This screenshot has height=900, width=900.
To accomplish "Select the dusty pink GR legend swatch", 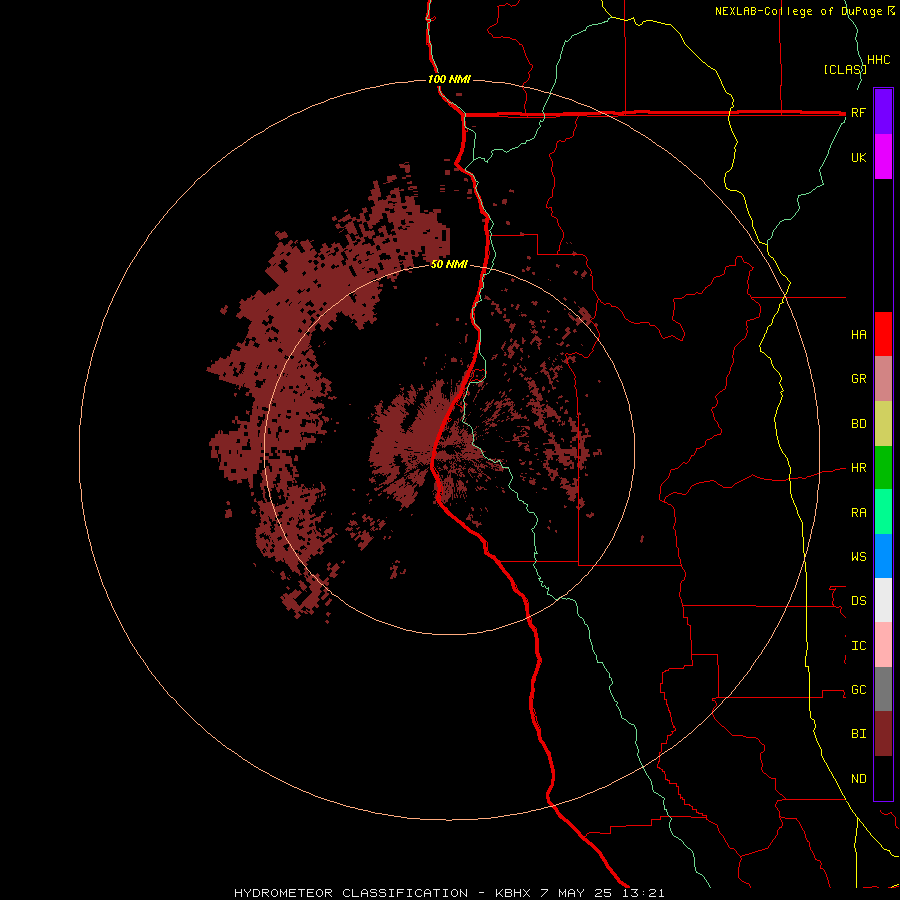I will (883, 379).
